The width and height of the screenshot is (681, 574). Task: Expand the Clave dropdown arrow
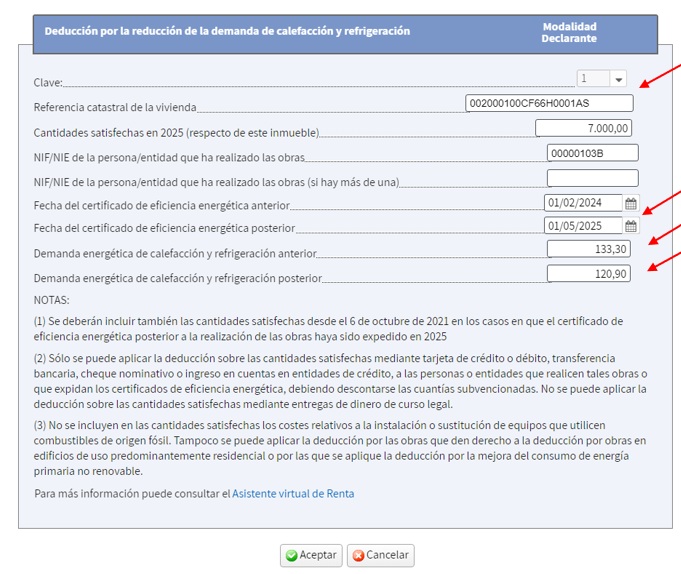[618, 79]
